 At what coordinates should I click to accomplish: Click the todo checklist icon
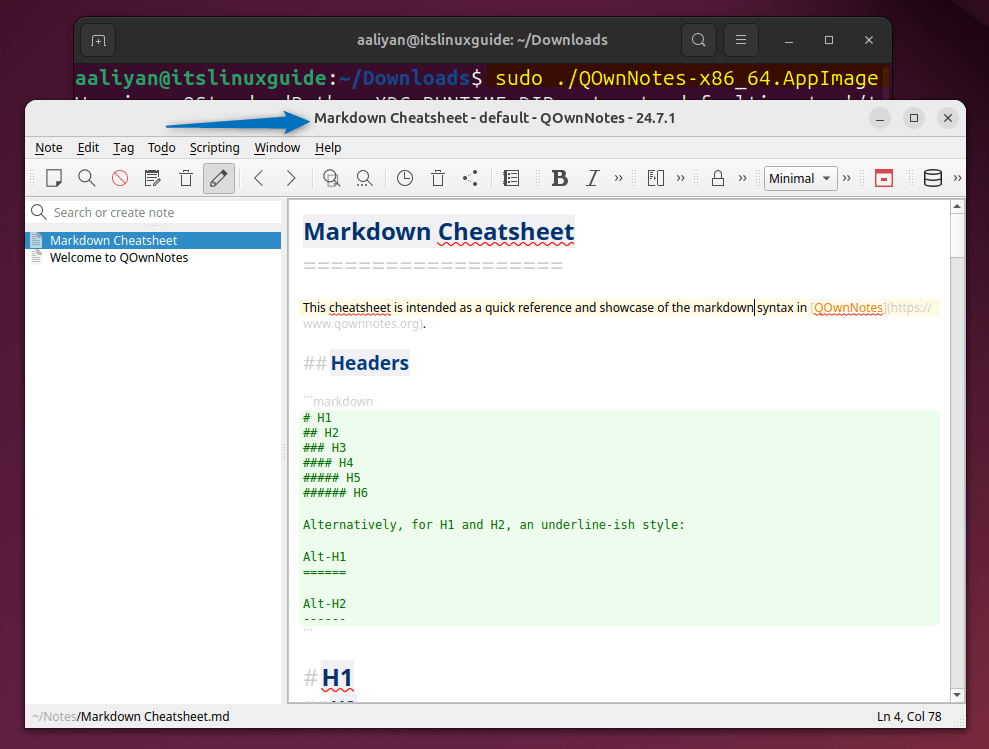point(511,178)
